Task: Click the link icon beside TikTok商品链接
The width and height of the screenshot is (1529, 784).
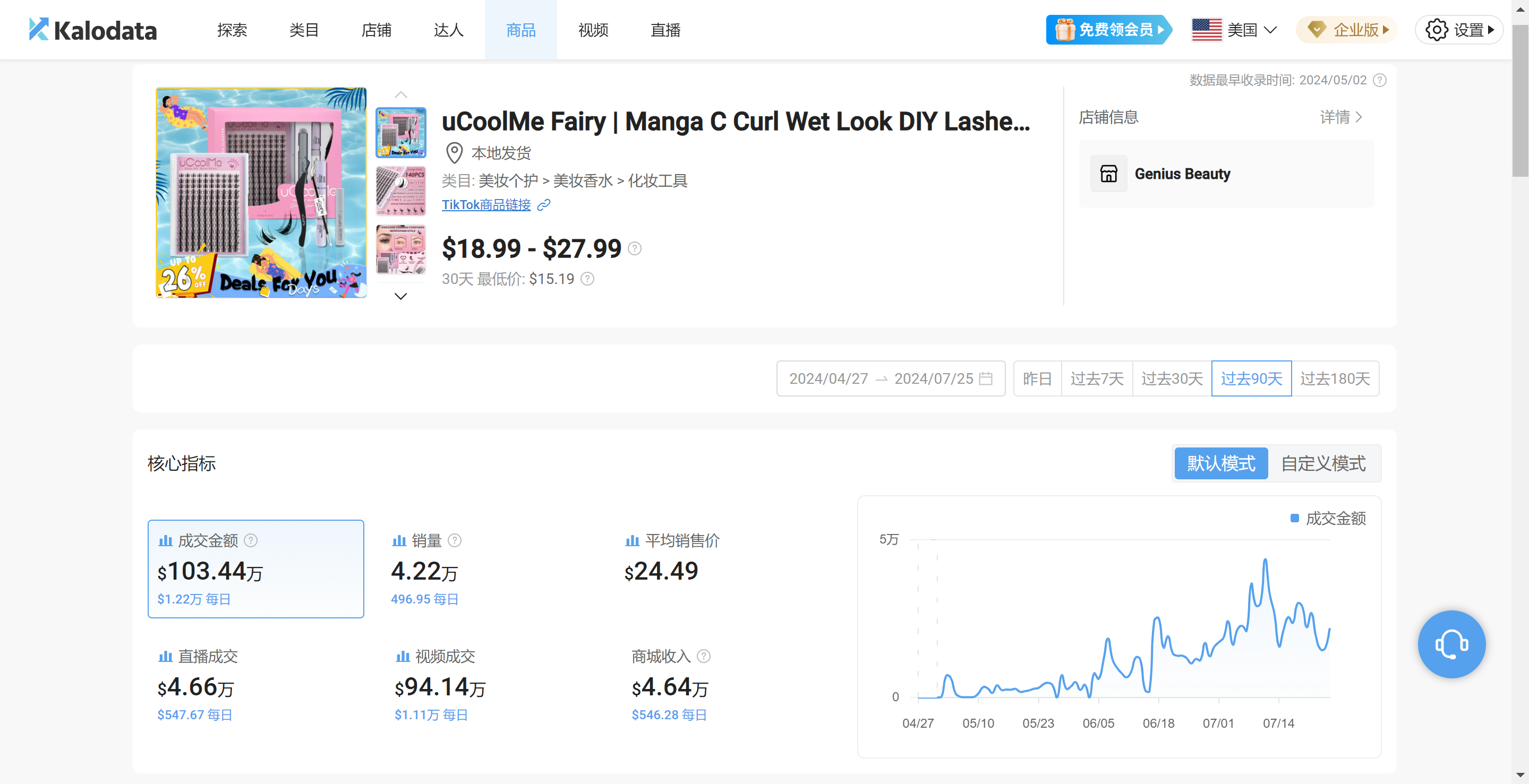Action: point(544,205)
